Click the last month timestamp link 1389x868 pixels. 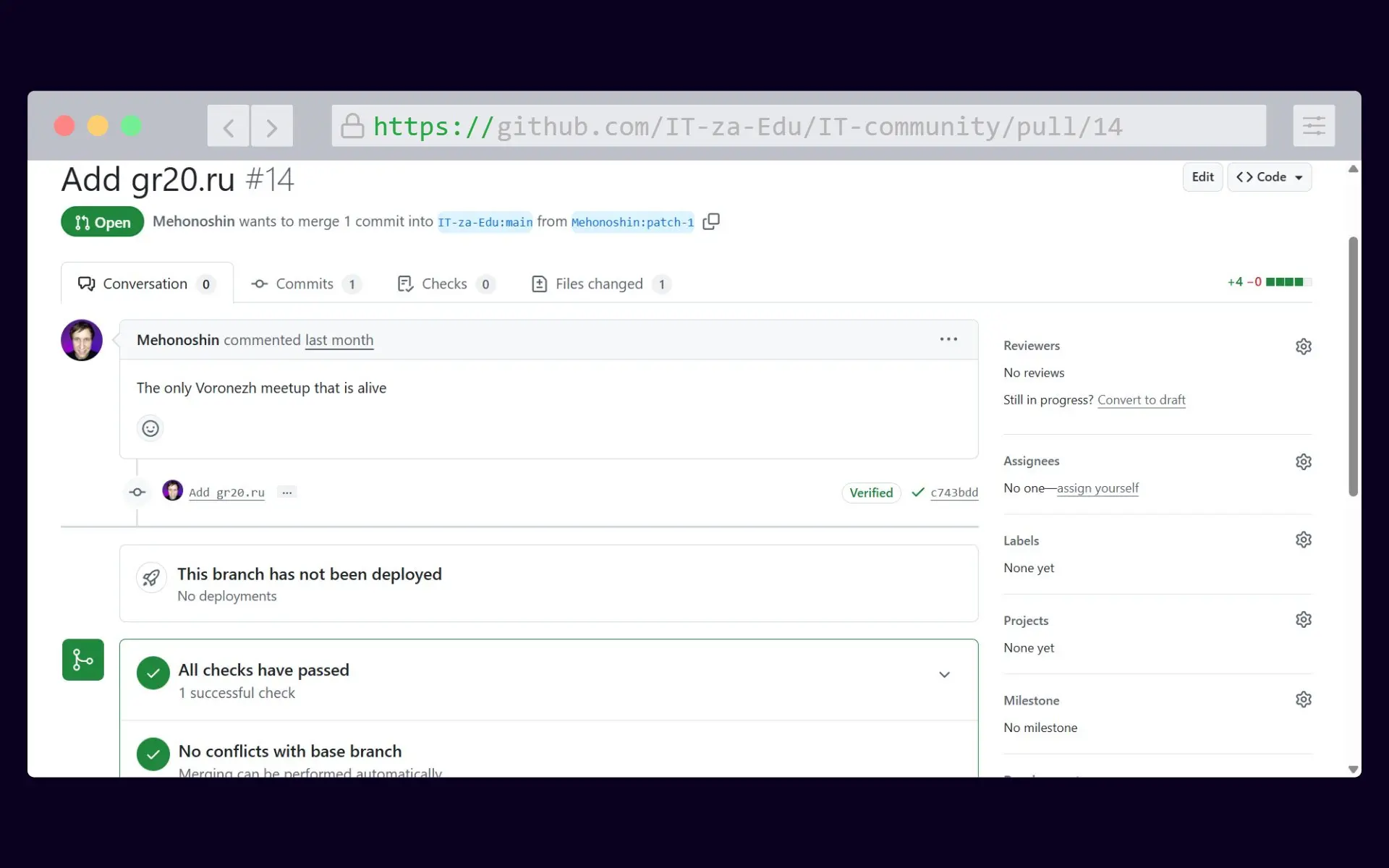(339, 340)
